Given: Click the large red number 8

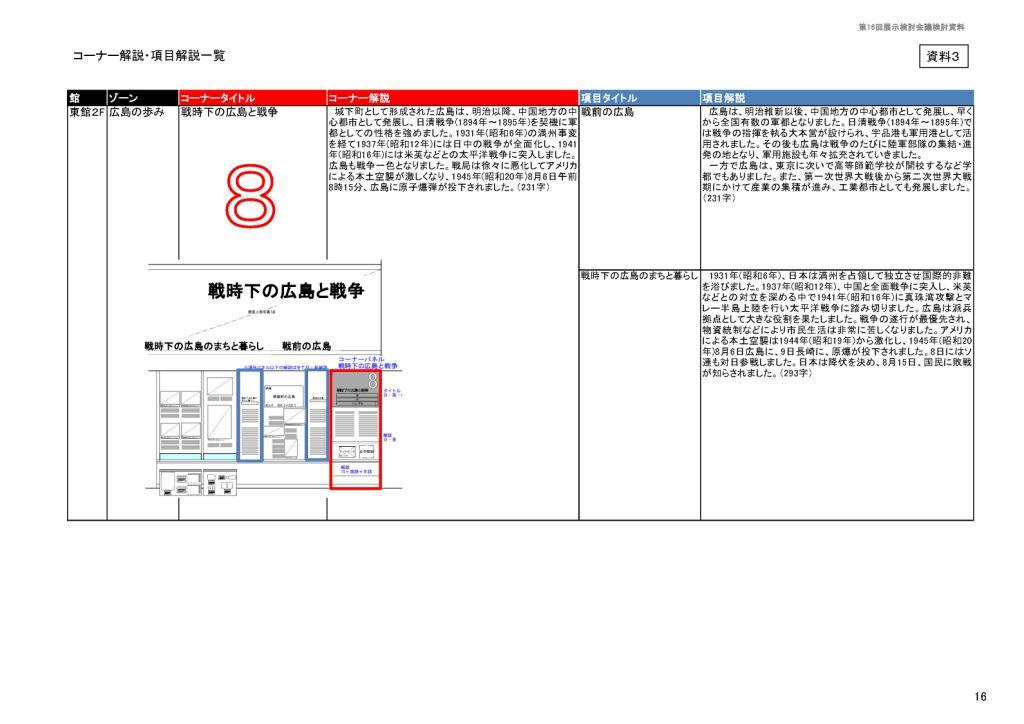Looking at the screenshot, I should (x=250, y=196).
